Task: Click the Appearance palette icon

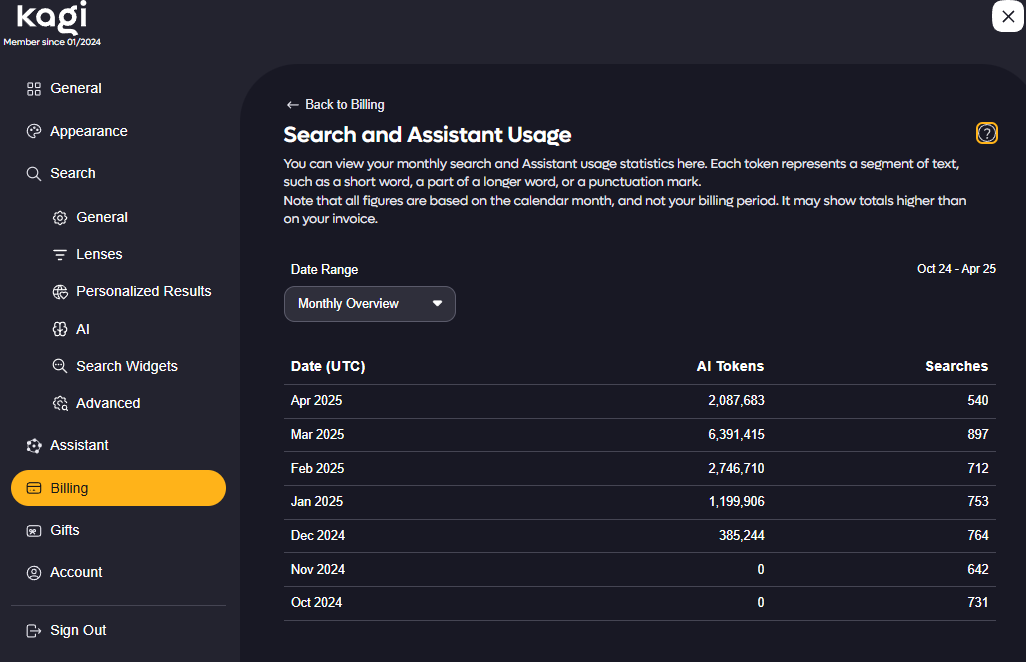Action: point(34,131)
